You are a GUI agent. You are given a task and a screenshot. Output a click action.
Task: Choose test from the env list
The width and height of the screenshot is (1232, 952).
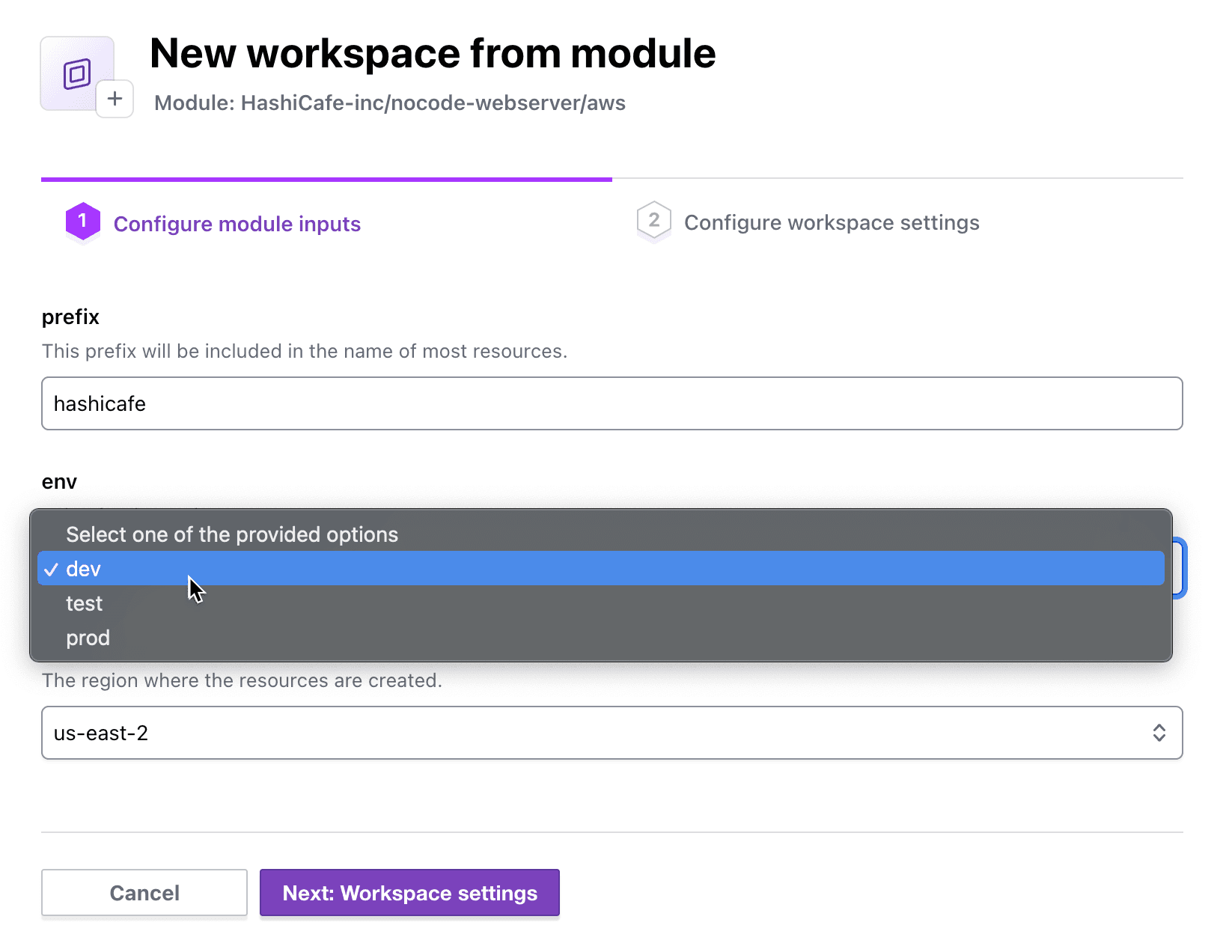84,603
